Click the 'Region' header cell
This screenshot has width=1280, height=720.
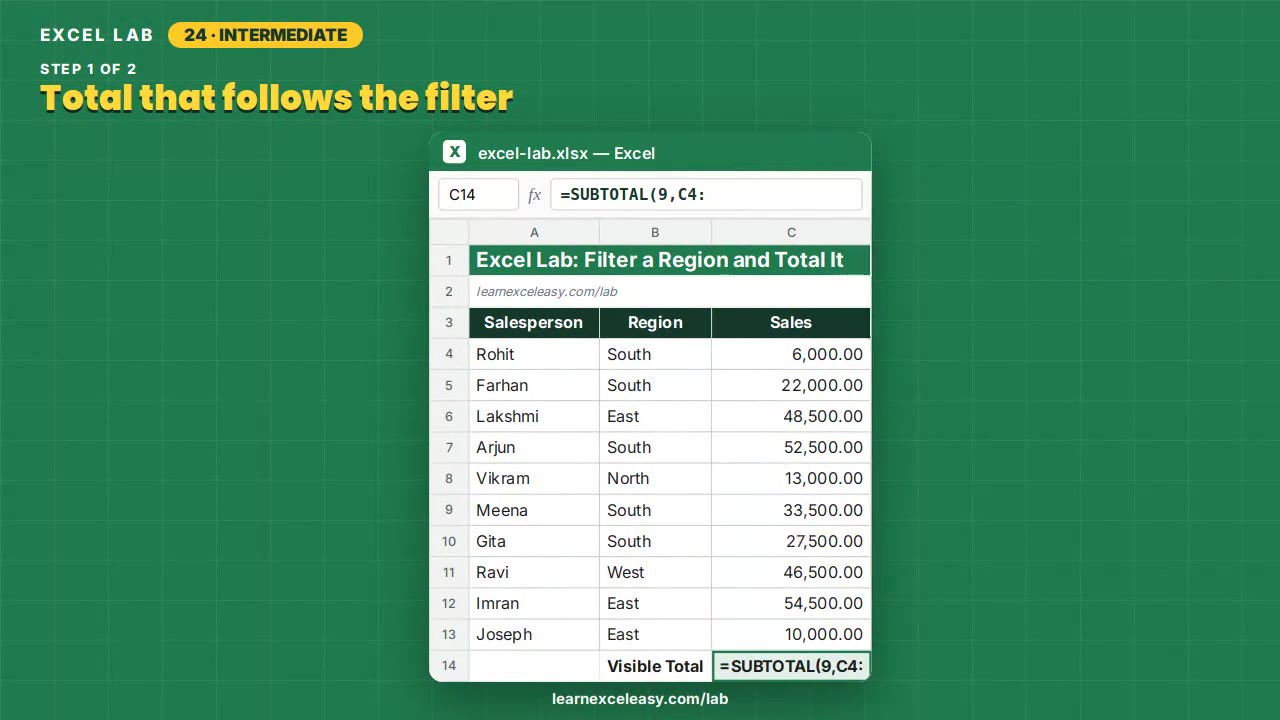(x=655, y=323)
